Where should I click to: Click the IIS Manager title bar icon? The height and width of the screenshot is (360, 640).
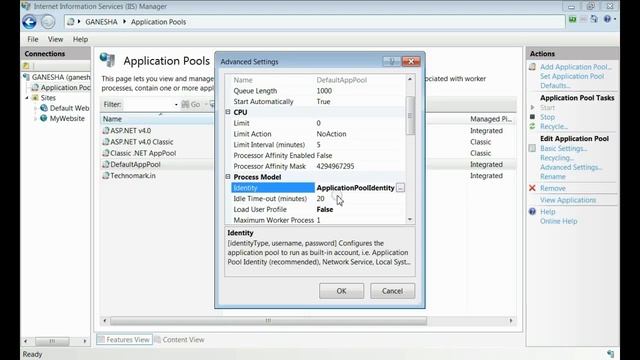pos(26,6)
